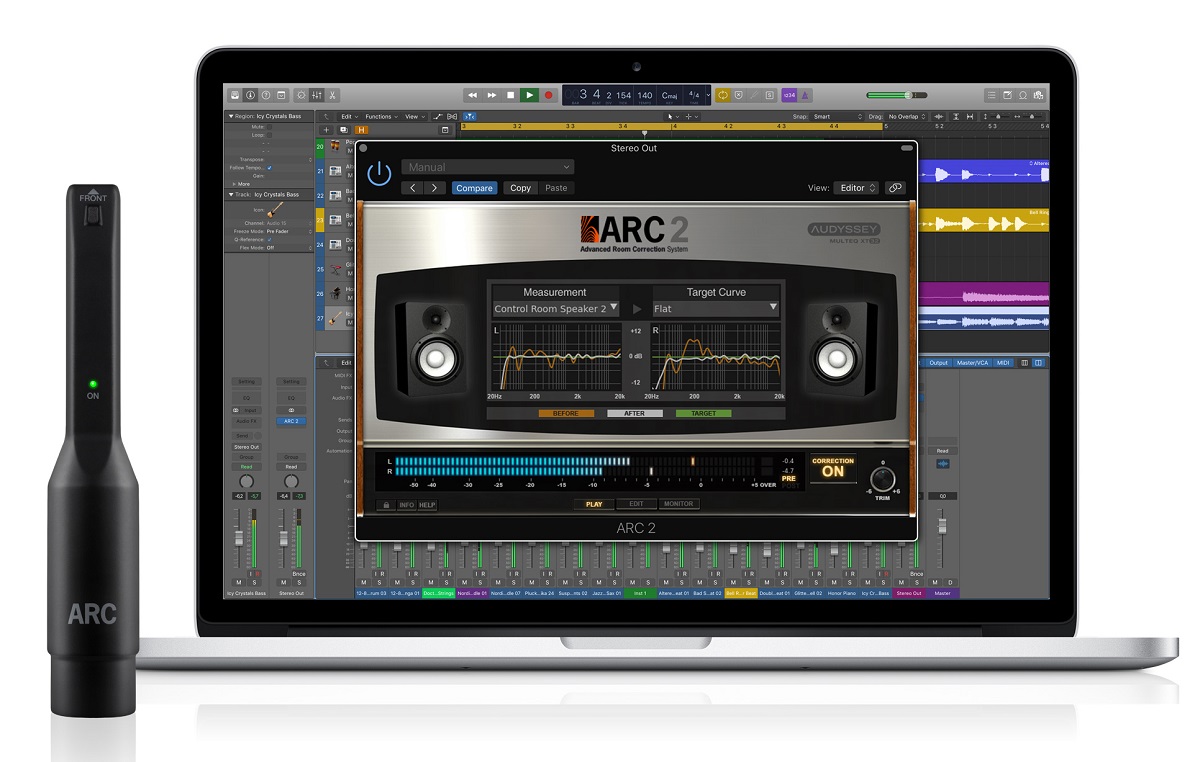The height and width of the screenshot is (762, 1200).
Task: Click the HELP button in ARC 2
Action: click(427, 505)
